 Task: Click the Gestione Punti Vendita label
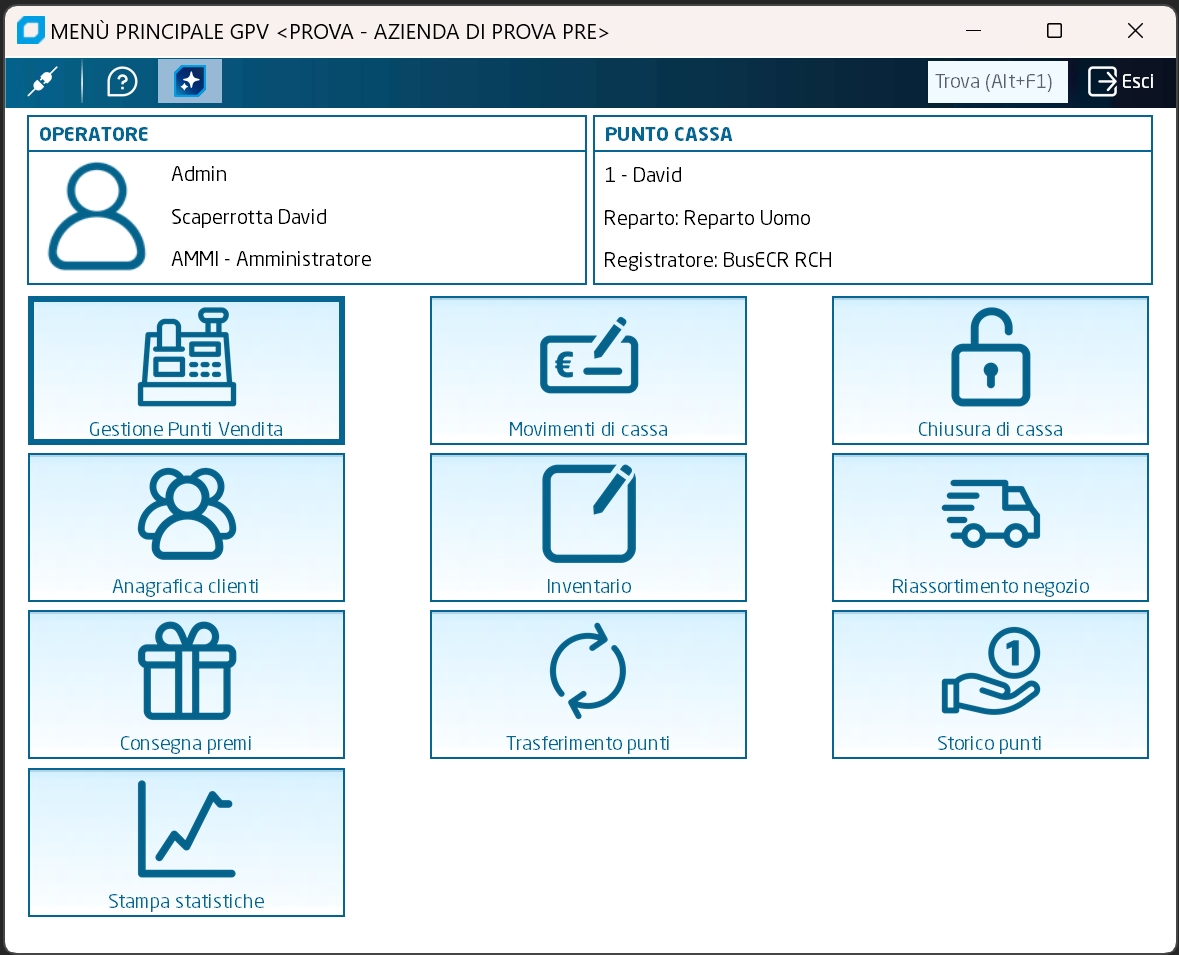coord(186,429)
